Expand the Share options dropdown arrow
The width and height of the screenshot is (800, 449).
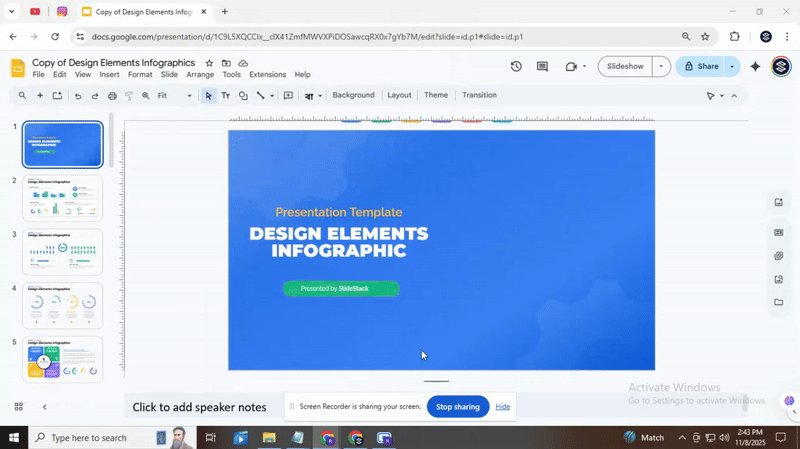732,67
